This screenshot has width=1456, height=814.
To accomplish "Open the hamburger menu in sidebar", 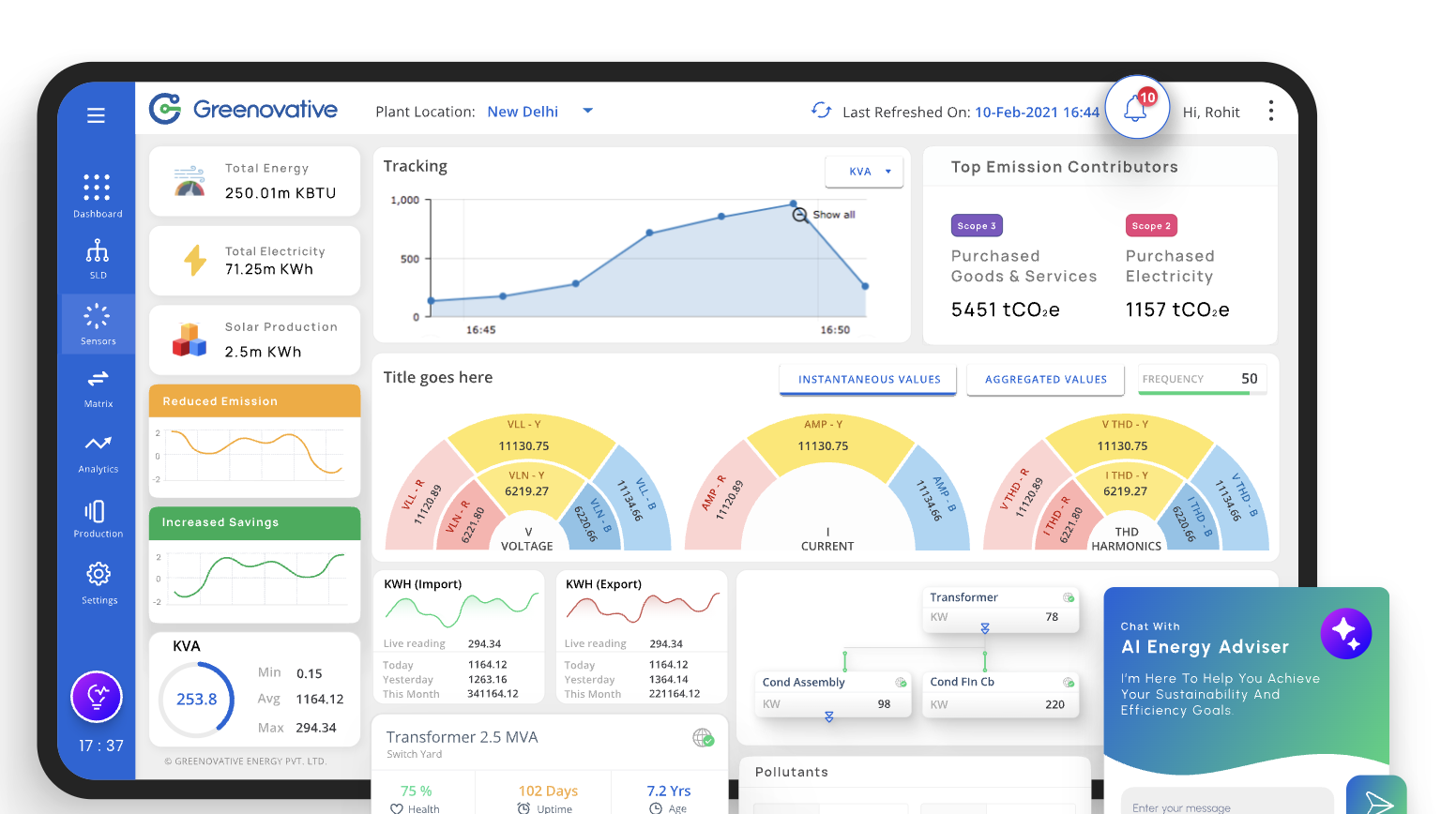I will pyautogui.click(x=96, y=115).
